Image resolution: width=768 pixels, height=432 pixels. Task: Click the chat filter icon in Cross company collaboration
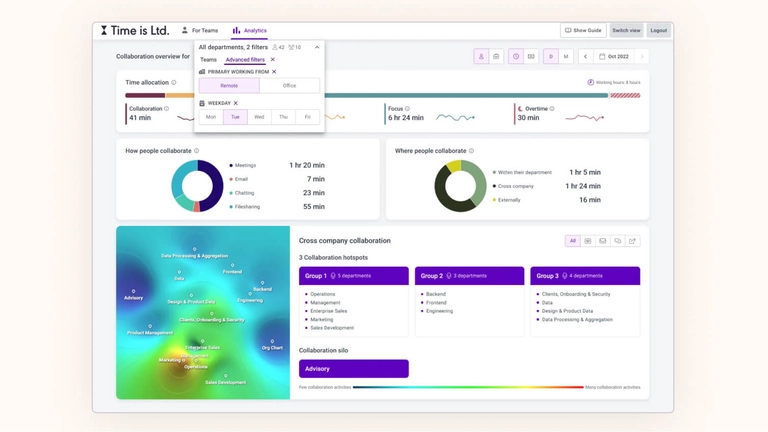click(617, 241)
